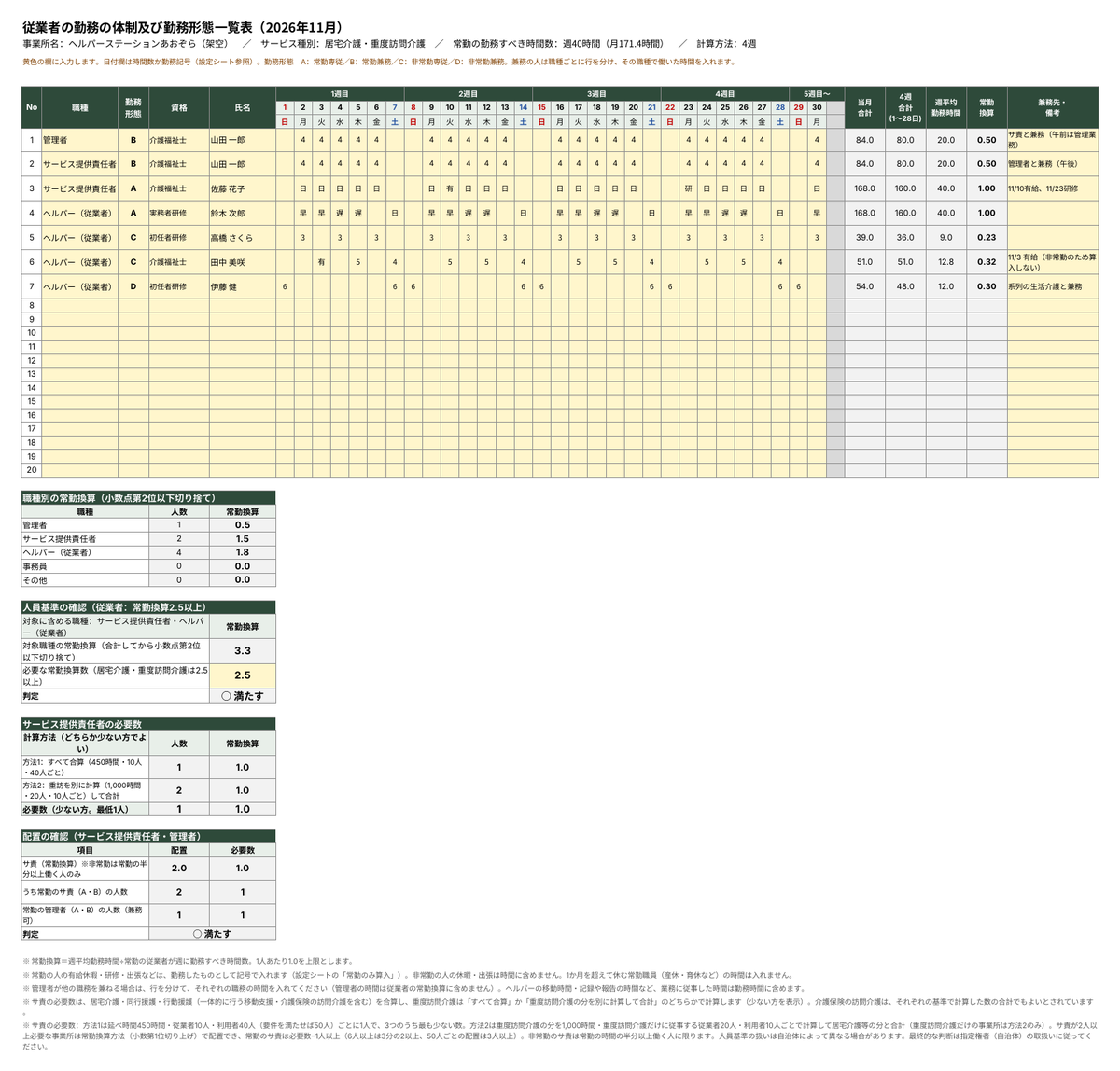This screenshot has width=1120, height=1071.
Task: Click weekly average 12.8 for 田中 美咲
Action: 945,262
